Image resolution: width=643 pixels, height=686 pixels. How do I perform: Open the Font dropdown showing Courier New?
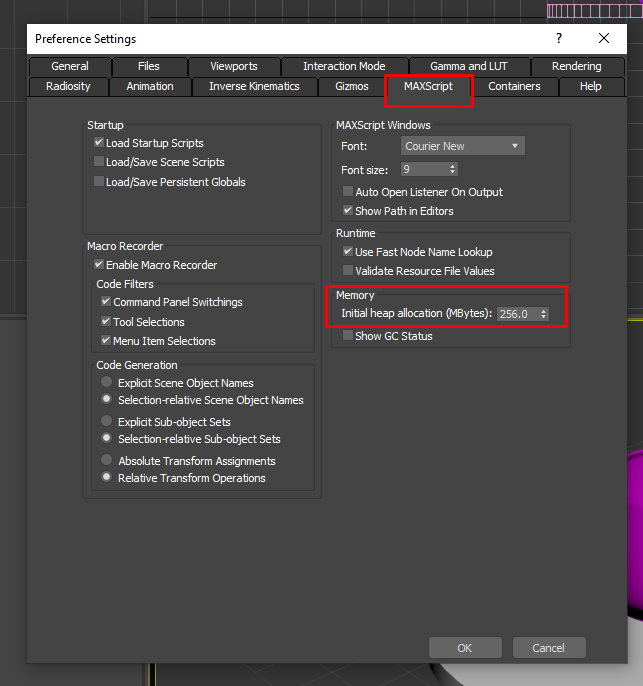(x=463, y=146)
